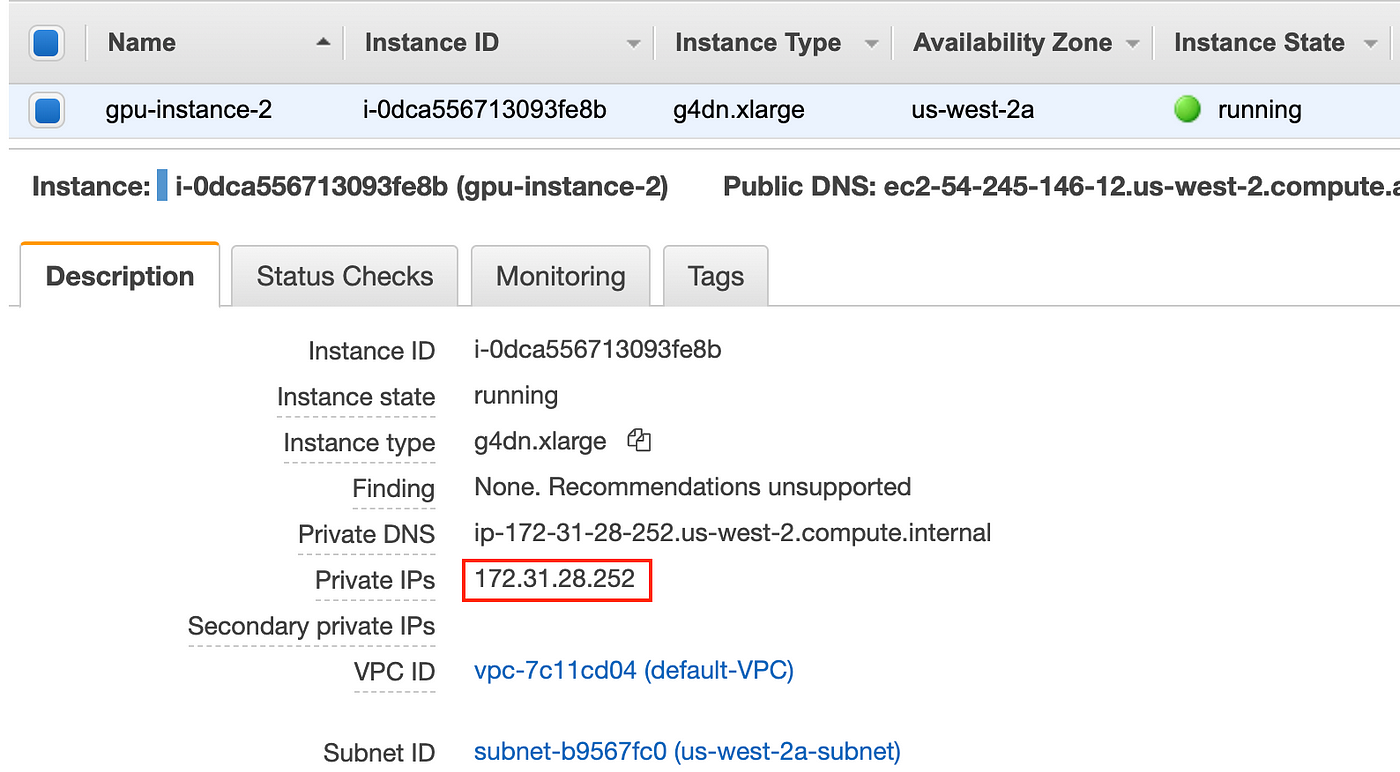Open the Tags tab
The width and height of the screenshot is (1400, 772).
716,276
